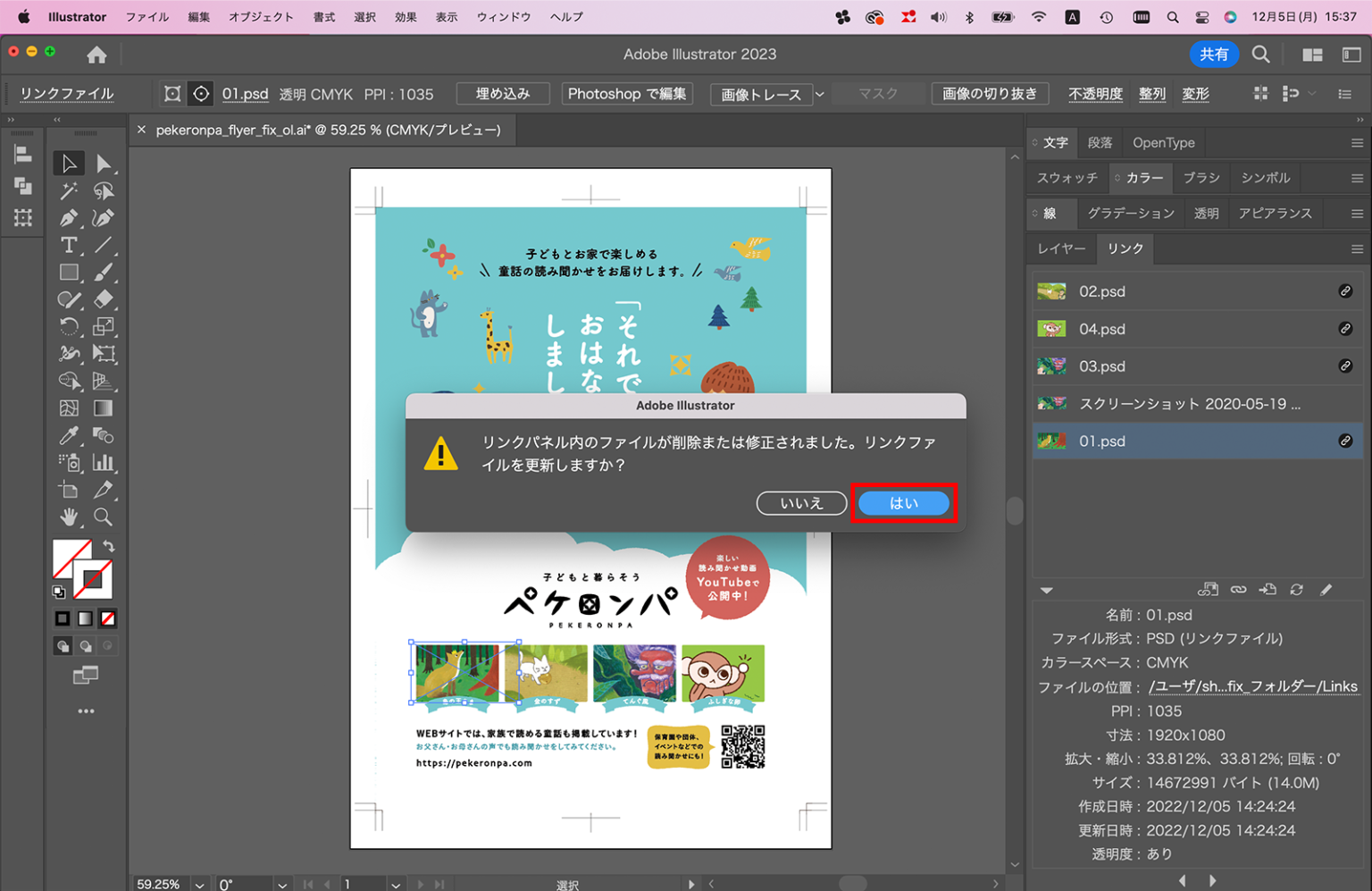This screenshot has height=891, width=1372.
Task: Update the selected link with the refresh icon
Action: click(x=1296, y=590)
